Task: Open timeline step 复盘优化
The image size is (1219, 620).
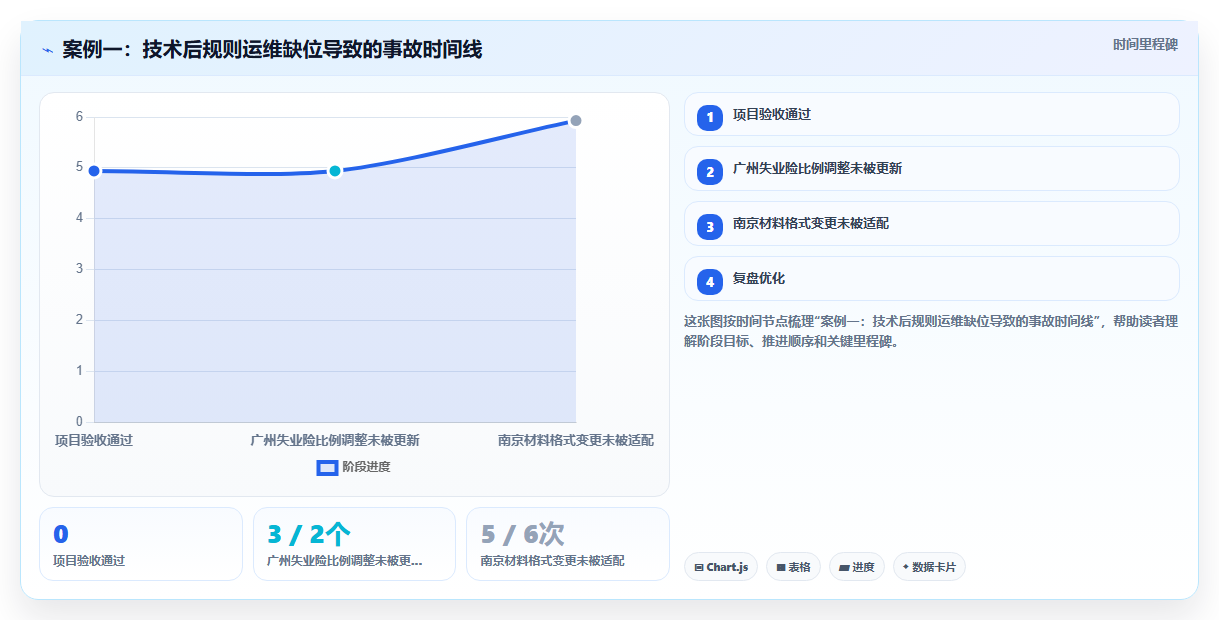Action: click(x=932, y=279)
